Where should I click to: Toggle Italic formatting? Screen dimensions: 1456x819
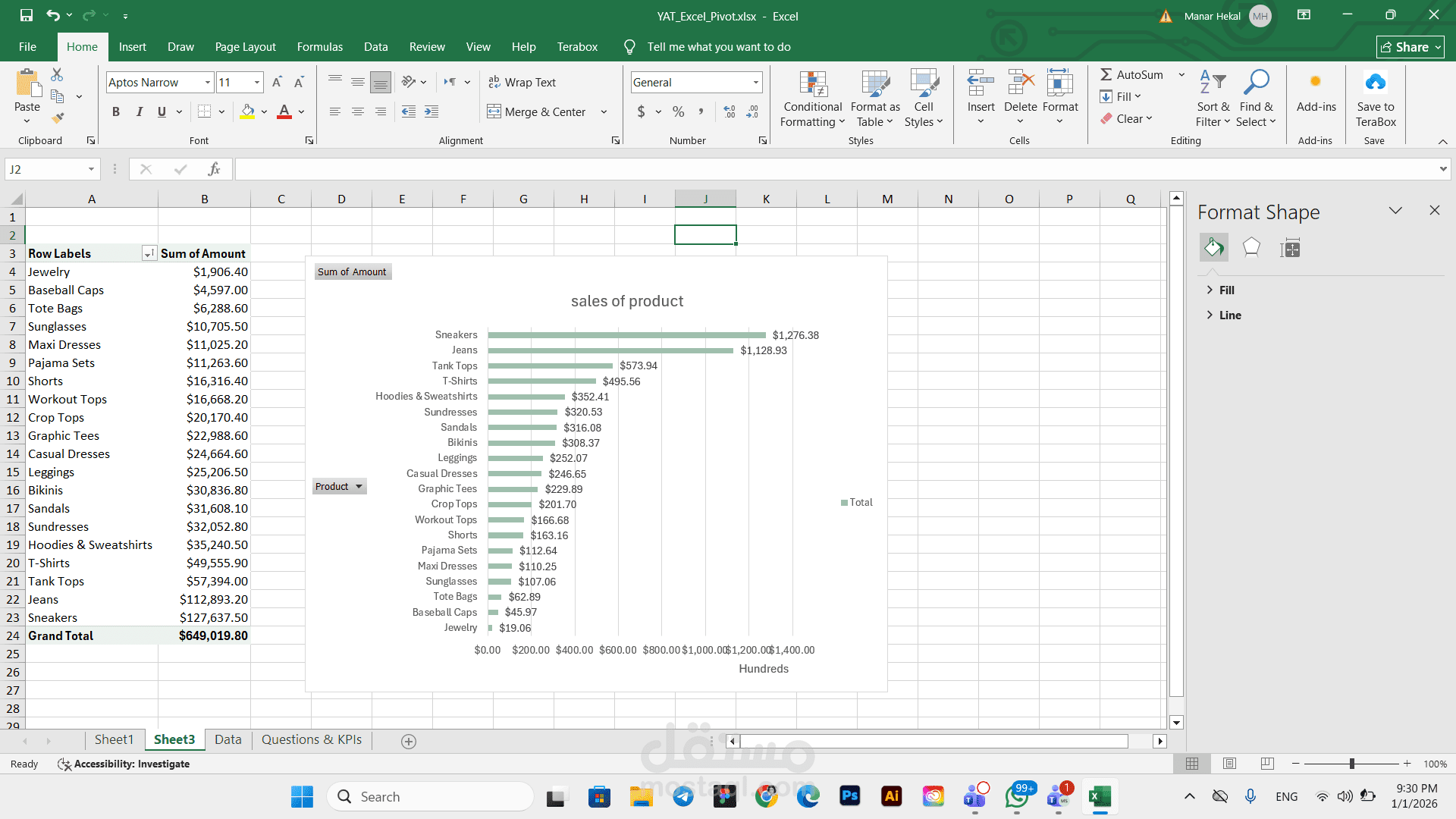139,111
